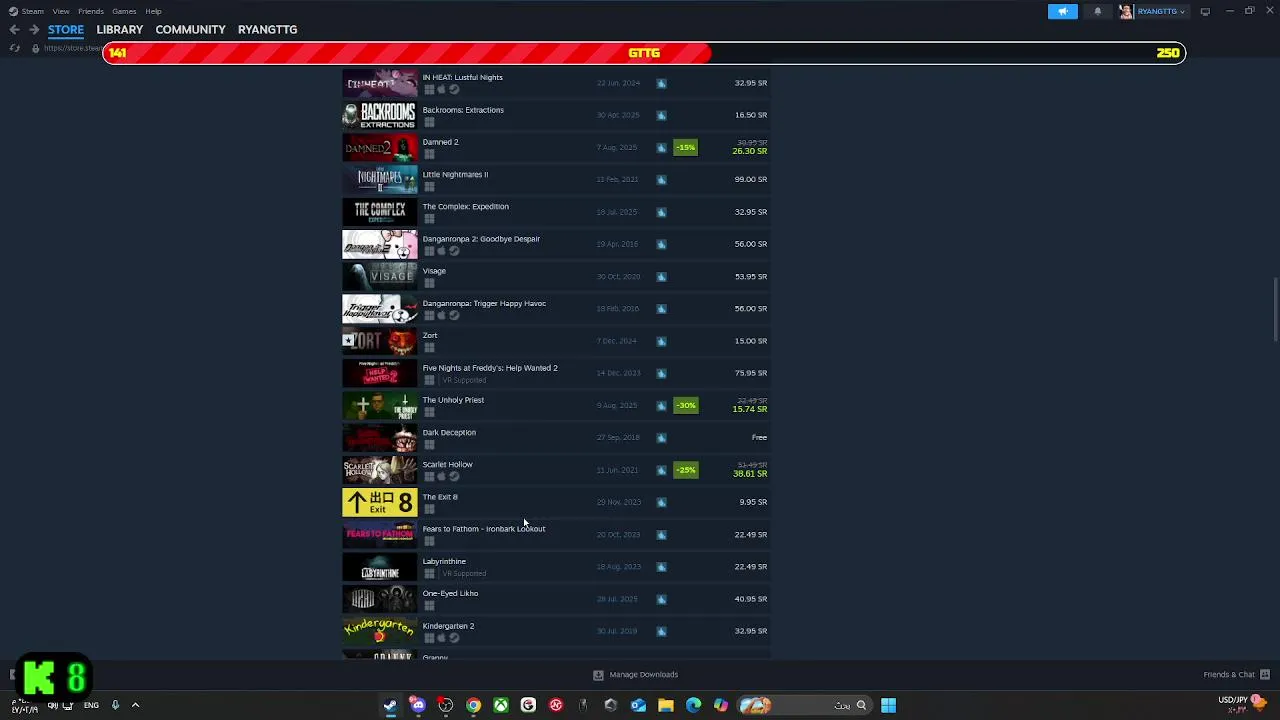Click the Kindergarten 2 thumbnail
Image resolution: width=1280 pixels, height=720 pixels.
pos(379,631)
